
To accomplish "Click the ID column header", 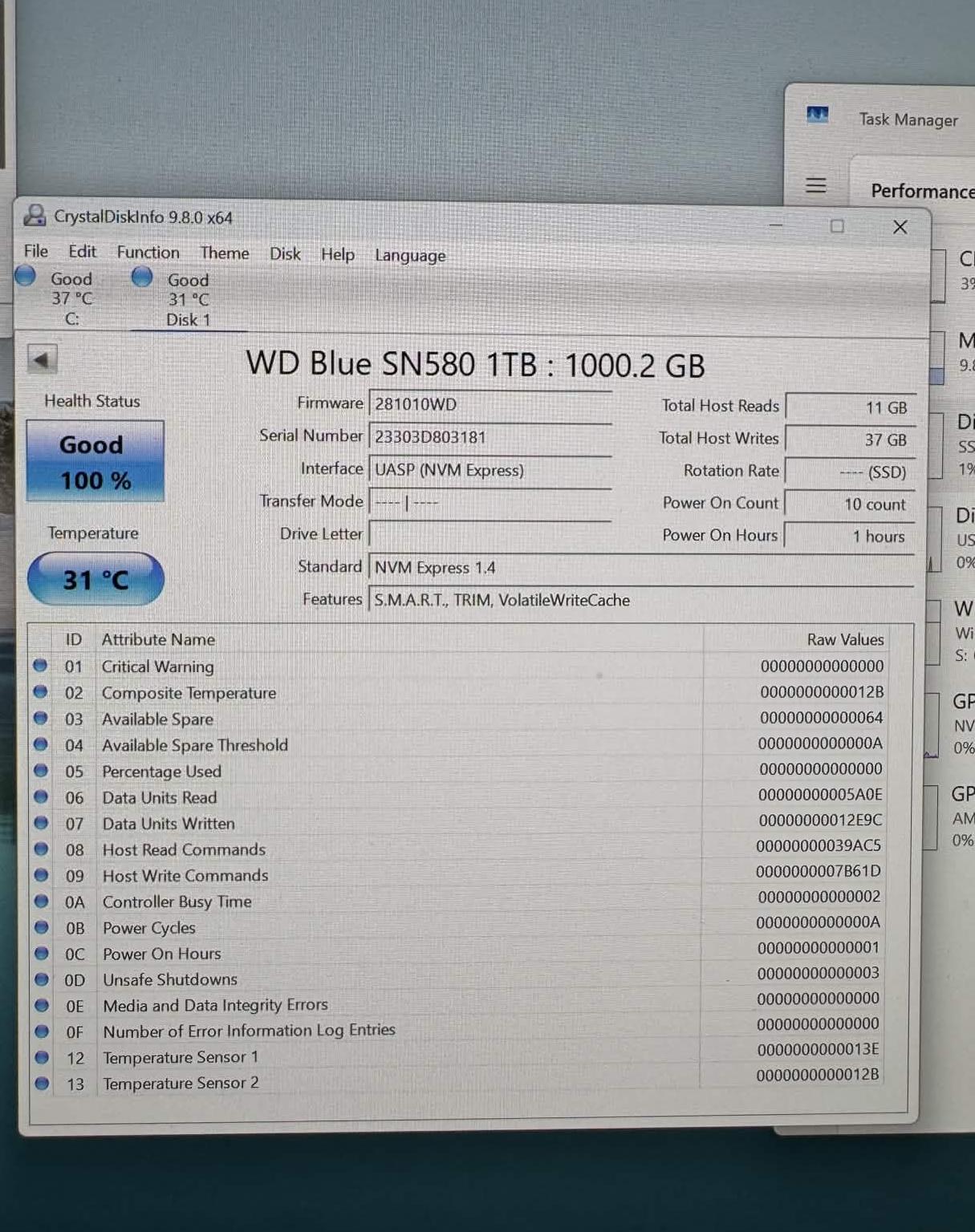I will point(73,639).
